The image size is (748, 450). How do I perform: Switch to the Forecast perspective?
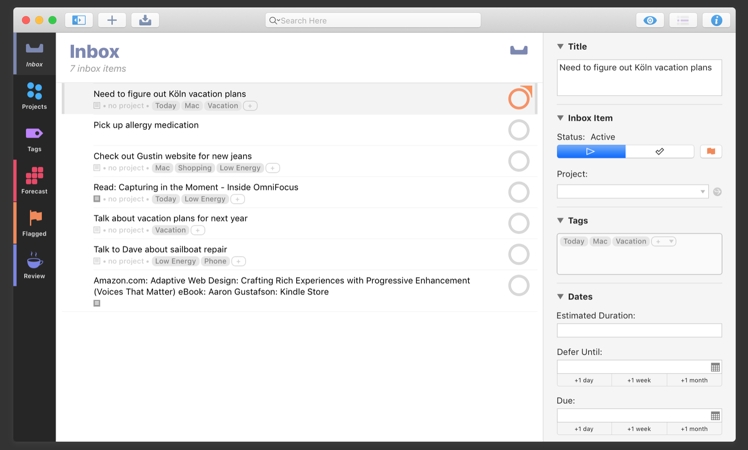34,181
